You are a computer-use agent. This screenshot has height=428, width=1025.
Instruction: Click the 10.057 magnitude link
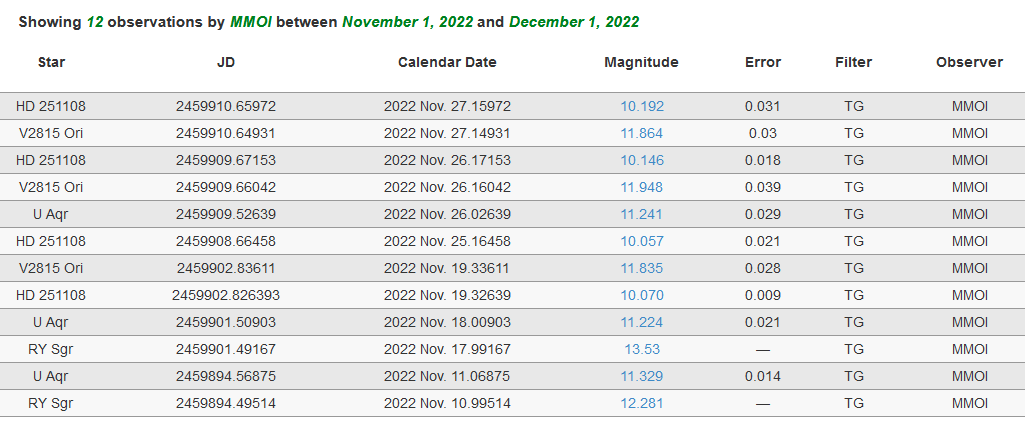click(x=642, y=241)
